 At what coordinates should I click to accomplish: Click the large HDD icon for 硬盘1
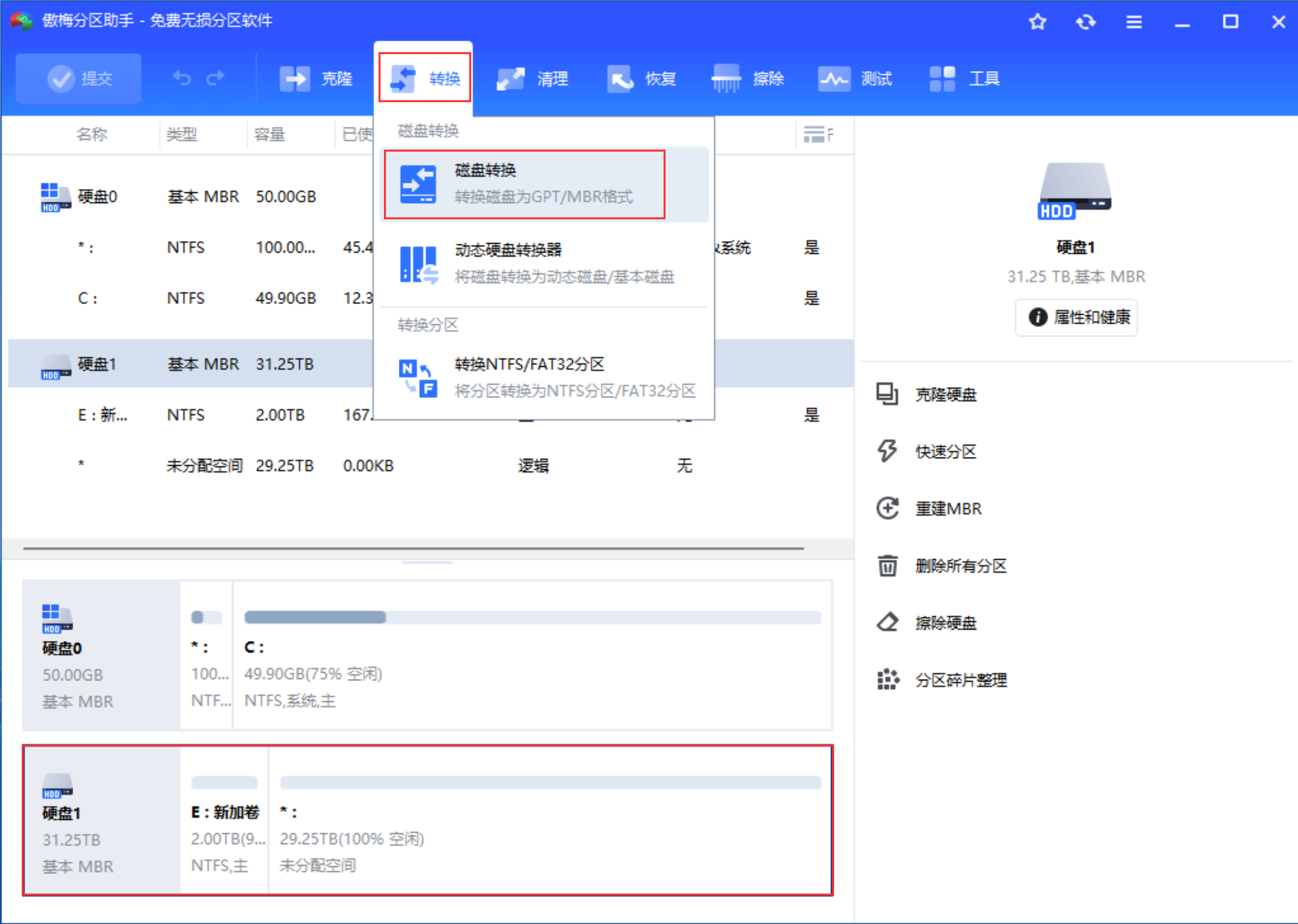[x=1075, y=191]
